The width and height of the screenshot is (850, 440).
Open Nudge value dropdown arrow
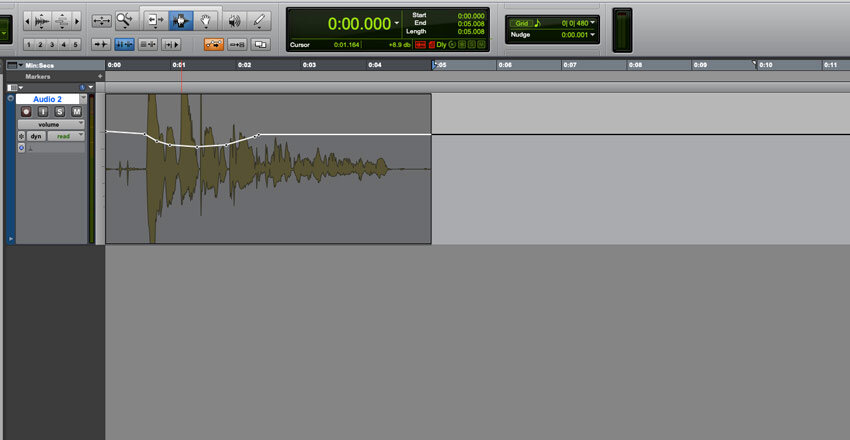click(592, 35)
